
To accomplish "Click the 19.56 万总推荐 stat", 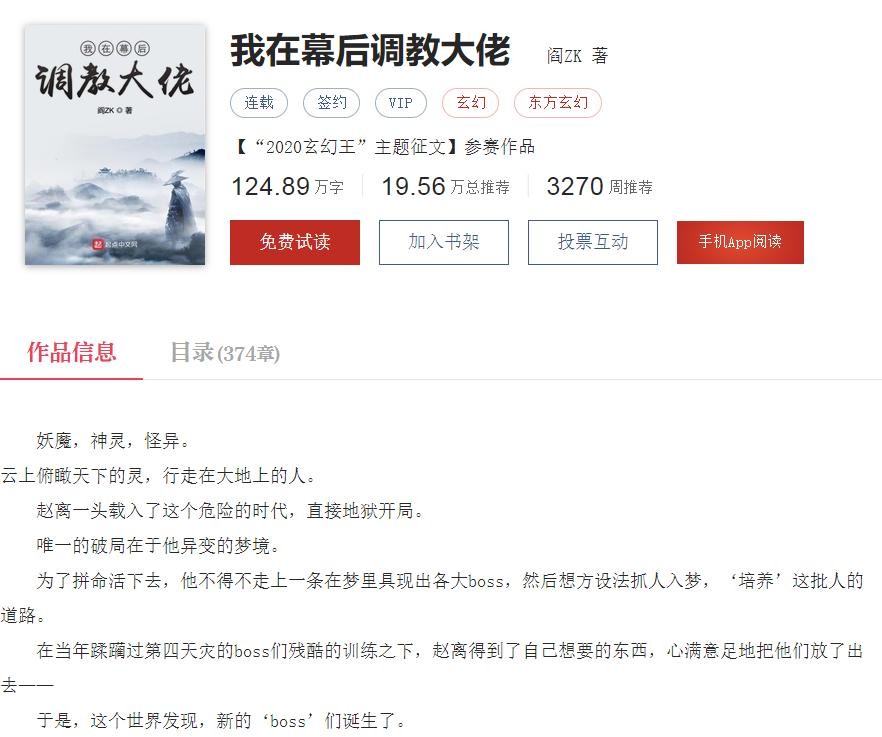I will (x=446, y=186).
